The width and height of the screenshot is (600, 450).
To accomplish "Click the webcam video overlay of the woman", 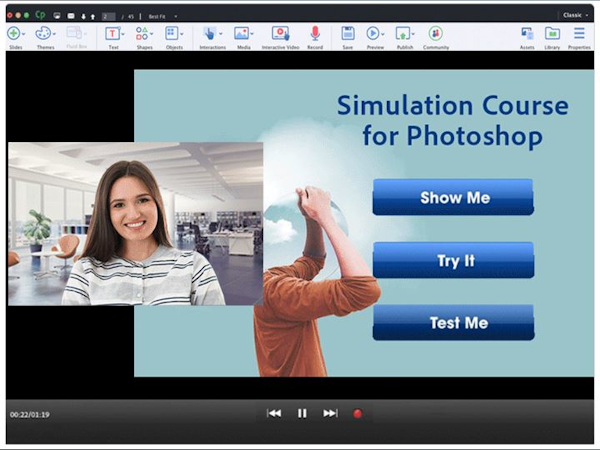I will pyautogui.click(x=135, y=224).
